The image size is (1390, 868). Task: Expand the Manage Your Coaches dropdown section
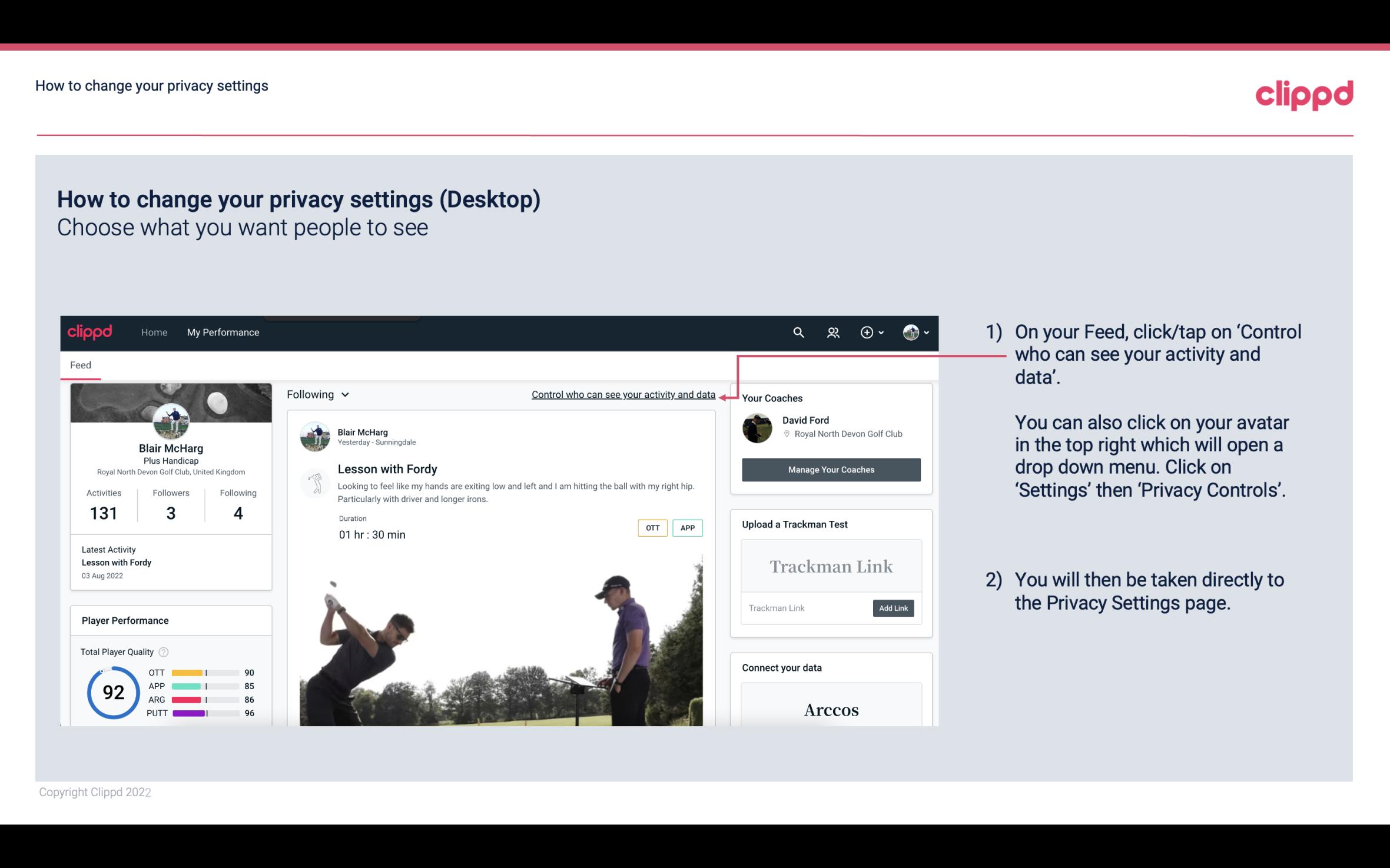tap(830, 469)
